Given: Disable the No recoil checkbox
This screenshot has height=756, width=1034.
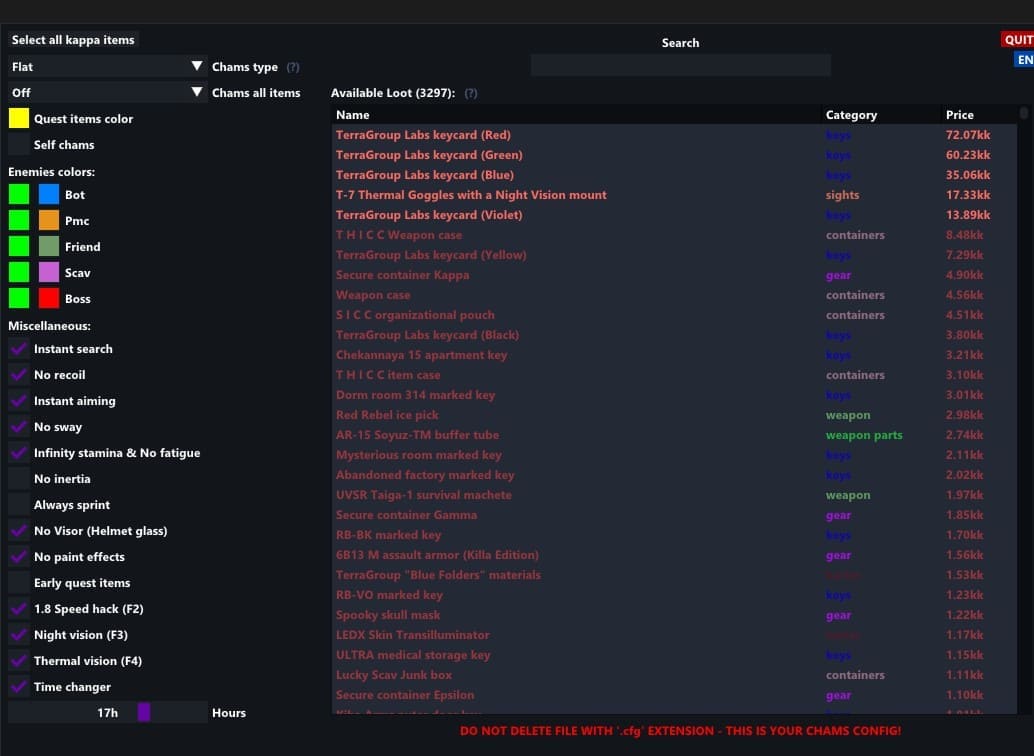Looking at the screenshot, I should point(19,375).
